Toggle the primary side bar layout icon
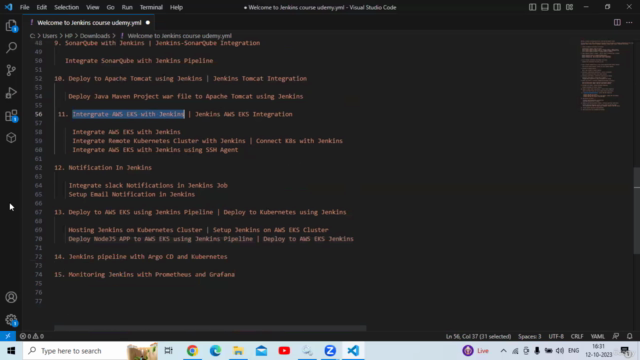Image resolution: width=640 pixels, height=360 pixels. pos(532,7)
